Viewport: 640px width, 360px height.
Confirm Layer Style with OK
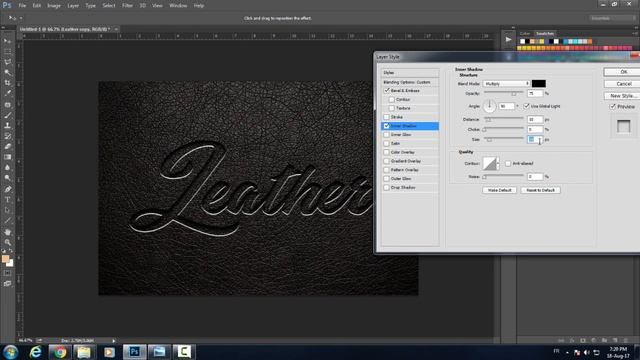point(623,72)
